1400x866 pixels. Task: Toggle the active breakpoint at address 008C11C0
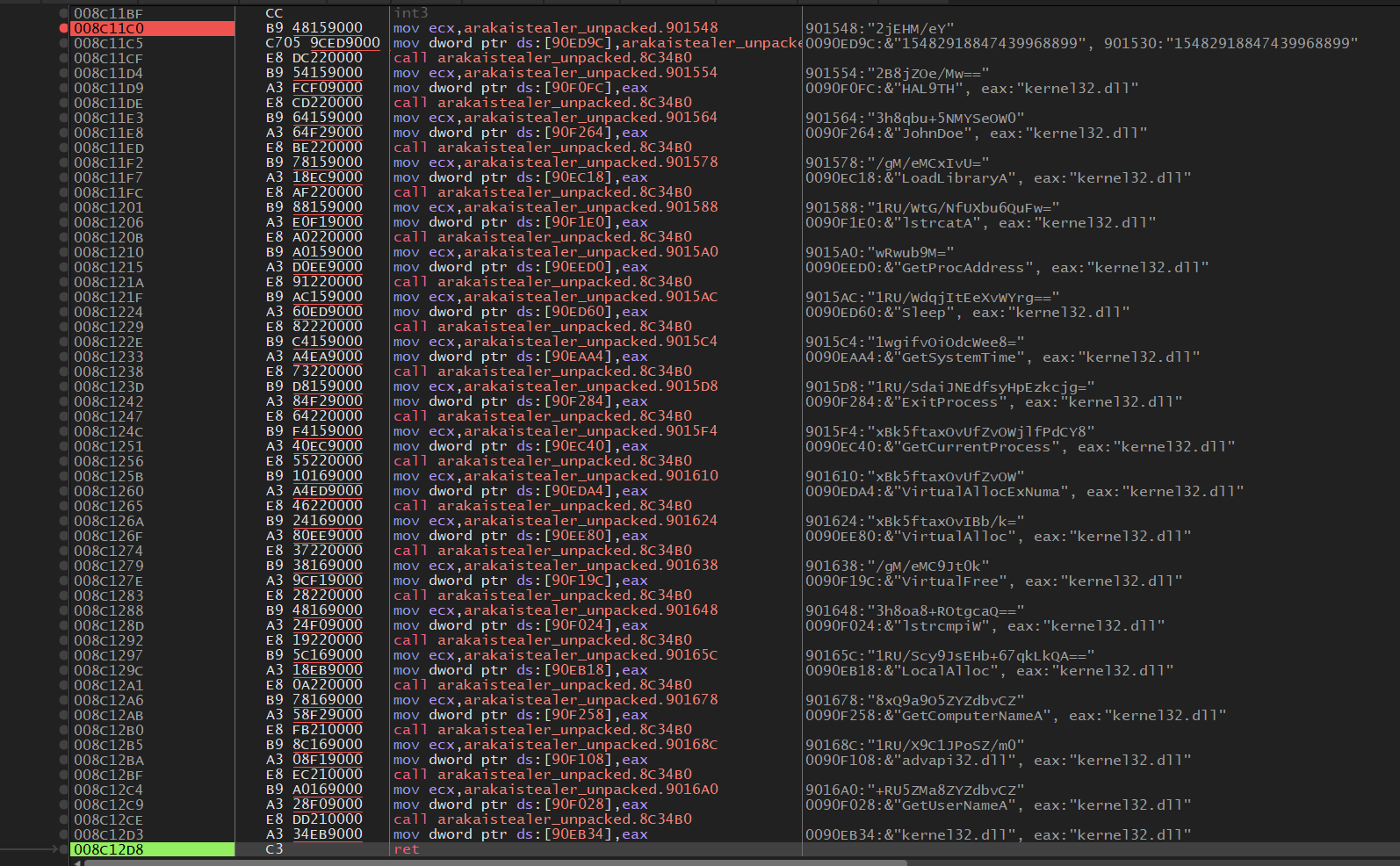click(63, 28)
